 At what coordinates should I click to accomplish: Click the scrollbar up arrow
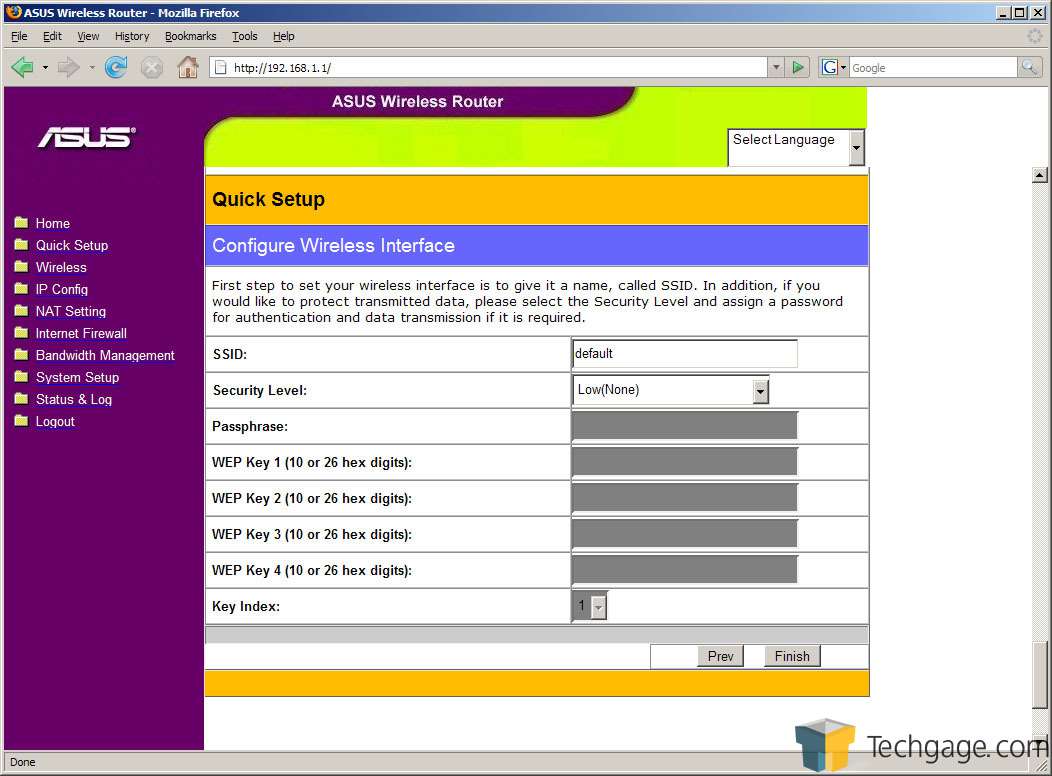coord(1039,175)
